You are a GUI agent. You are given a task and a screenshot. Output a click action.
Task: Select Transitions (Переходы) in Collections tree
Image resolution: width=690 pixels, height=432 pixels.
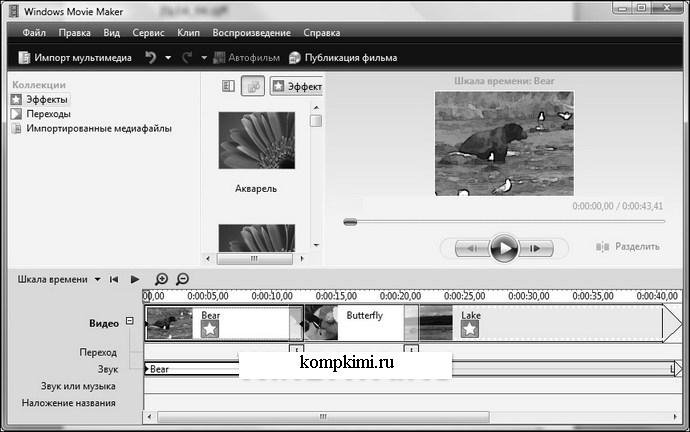48,114
